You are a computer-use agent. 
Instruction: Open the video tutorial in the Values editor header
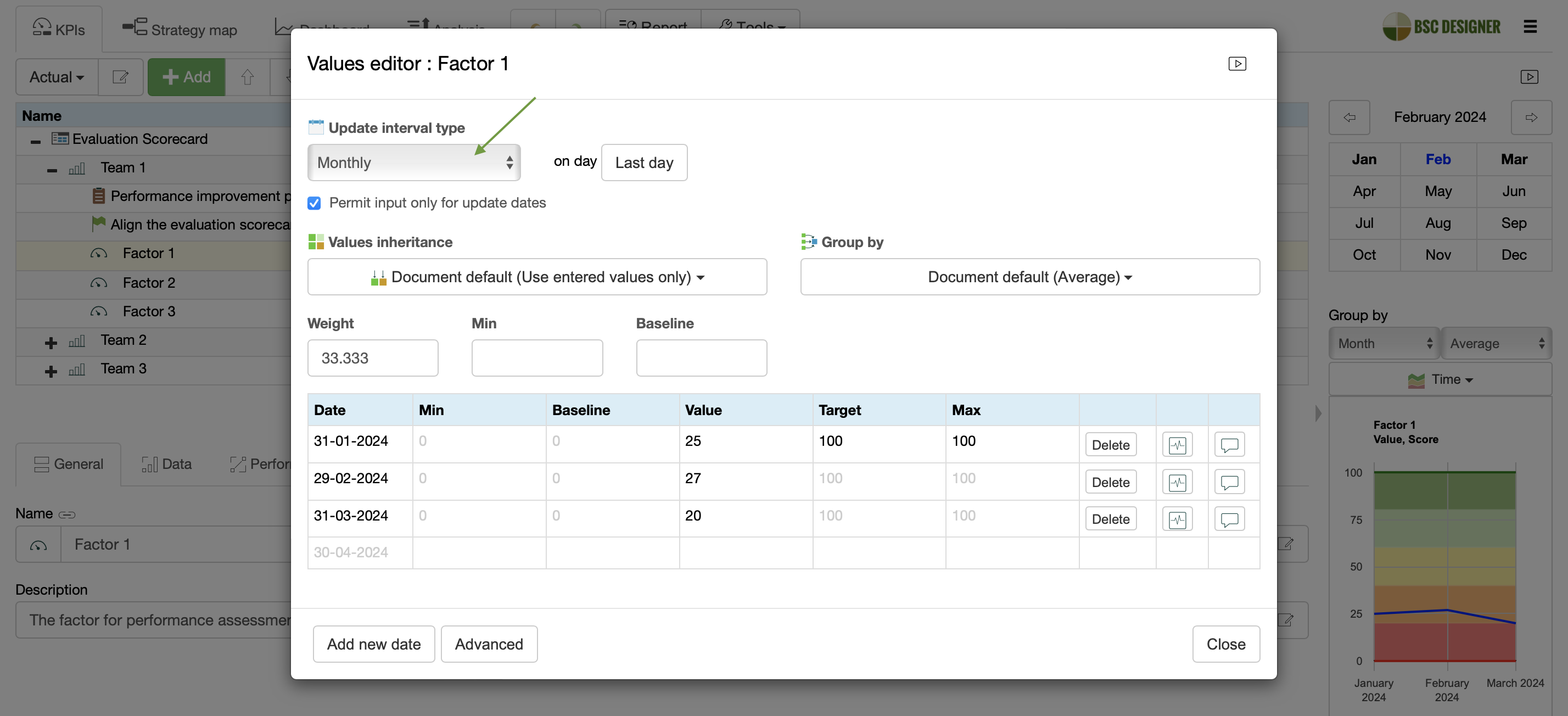coord(1237,63)
